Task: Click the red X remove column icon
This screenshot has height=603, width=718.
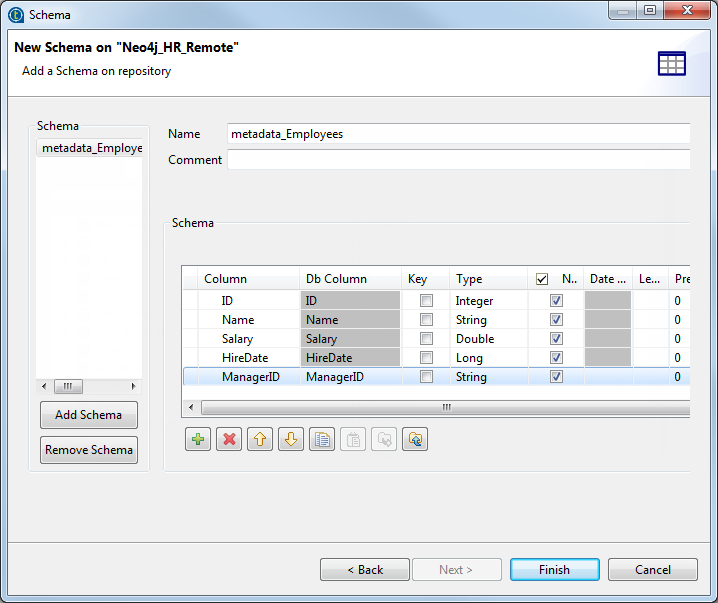Action: [229, 439]
